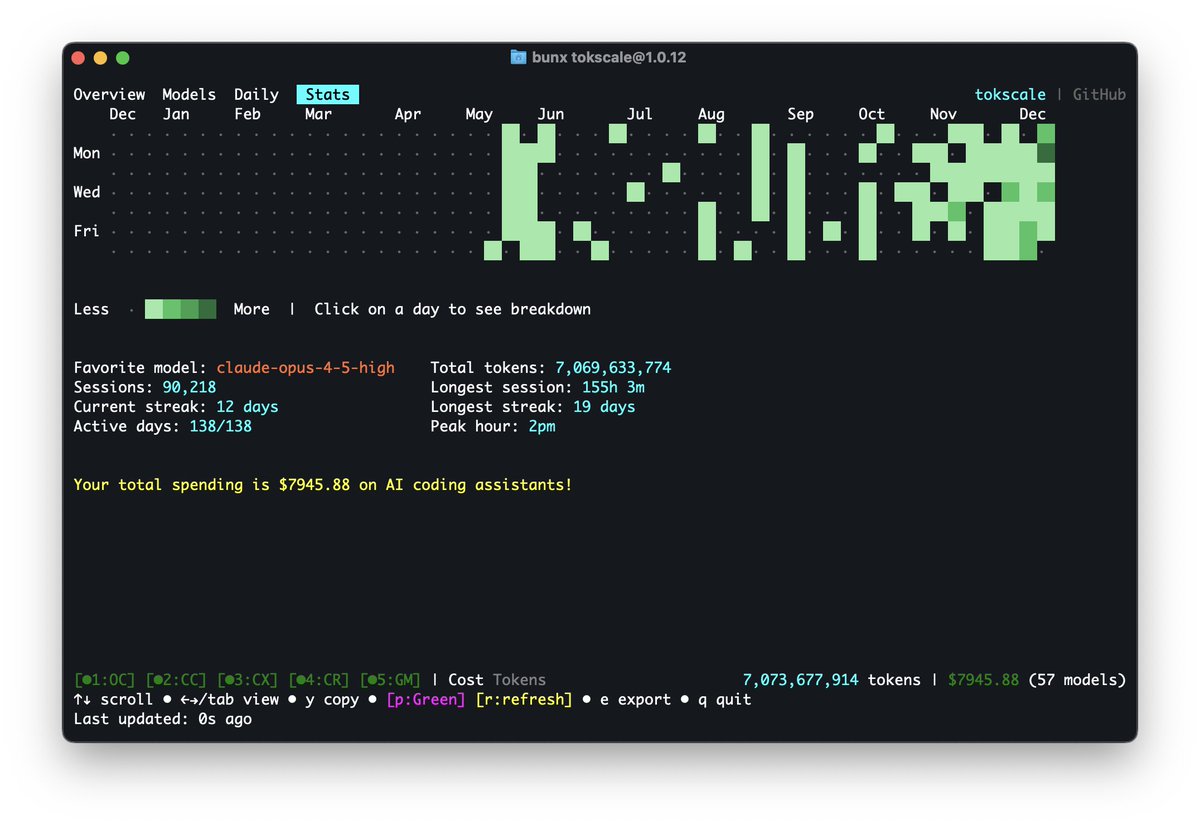Viewport: 1200px width, 825px height.
Task: Toggle the 3:CX source filter
Action: click(248, 680)
